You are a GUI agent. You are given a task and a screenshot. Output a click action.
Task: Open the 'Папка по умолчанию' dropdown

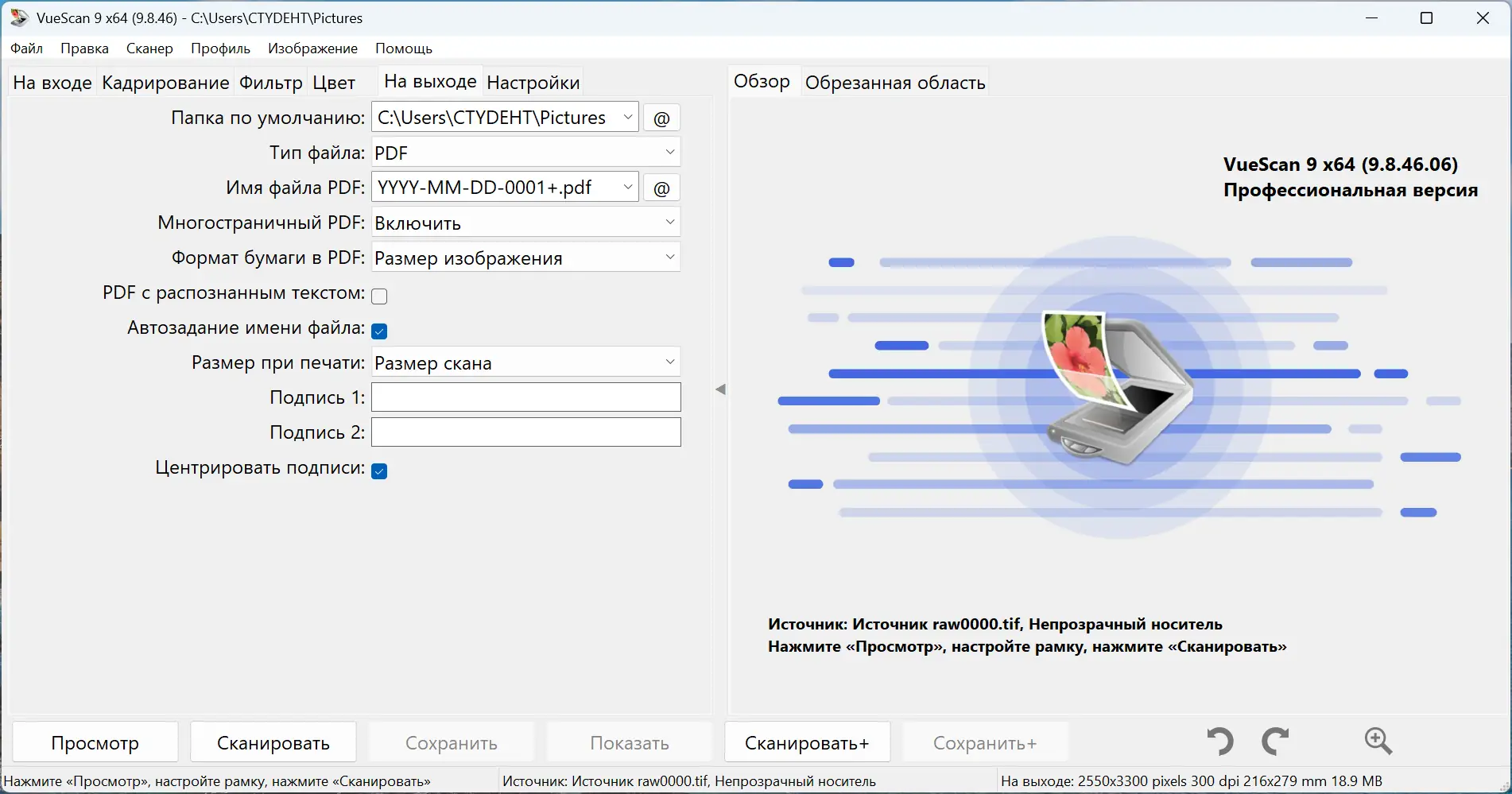point(628,118)
